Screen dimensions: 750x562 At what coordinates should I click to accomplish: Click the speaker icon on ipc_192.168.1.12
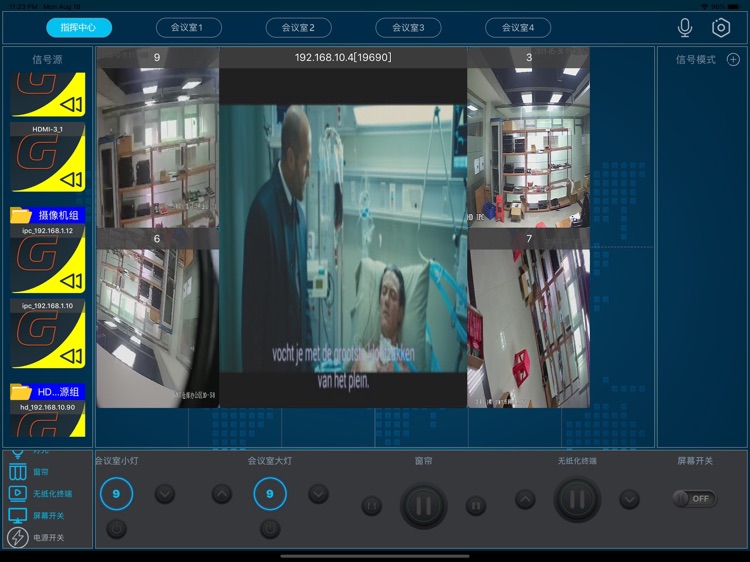coord(71,281)
